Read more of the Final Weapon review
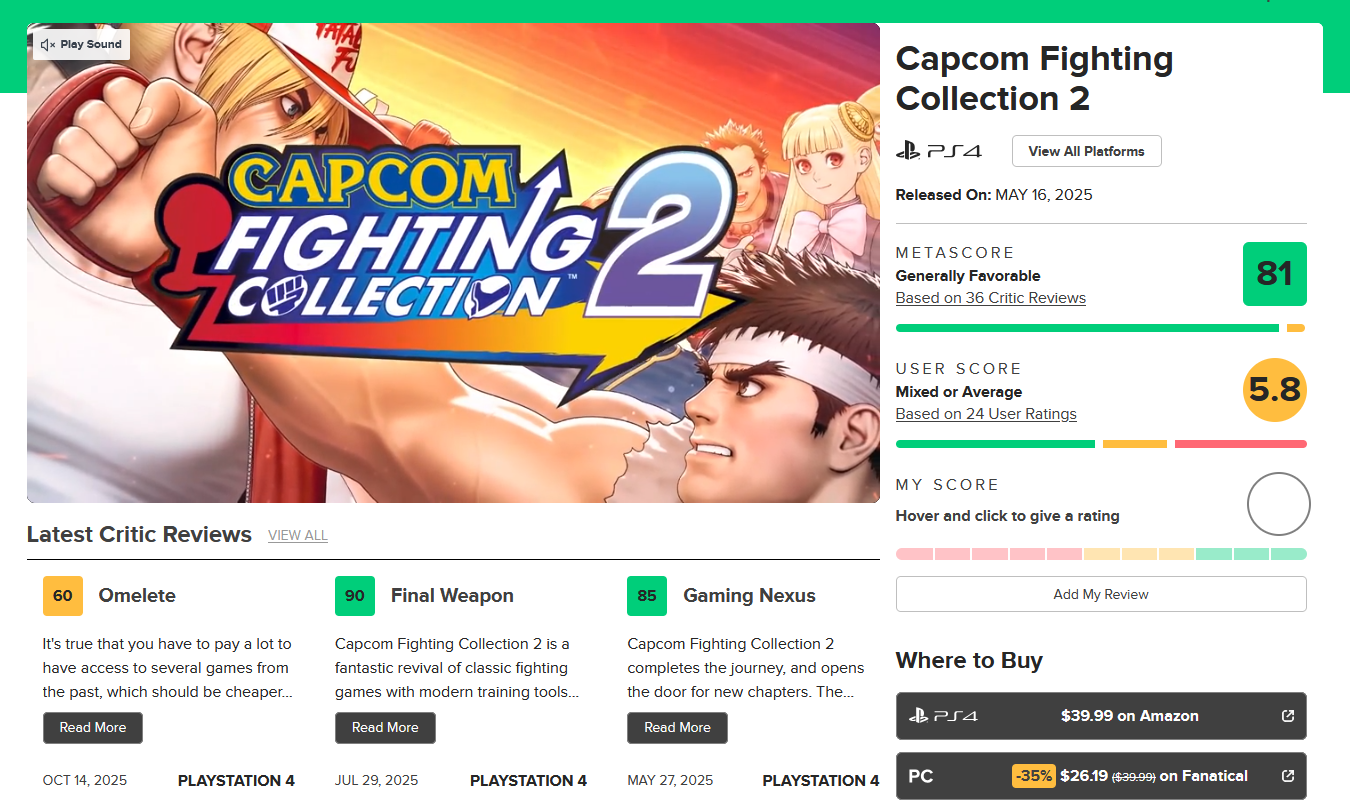This screenshot has width=1350, height=810. click(385, 728)
